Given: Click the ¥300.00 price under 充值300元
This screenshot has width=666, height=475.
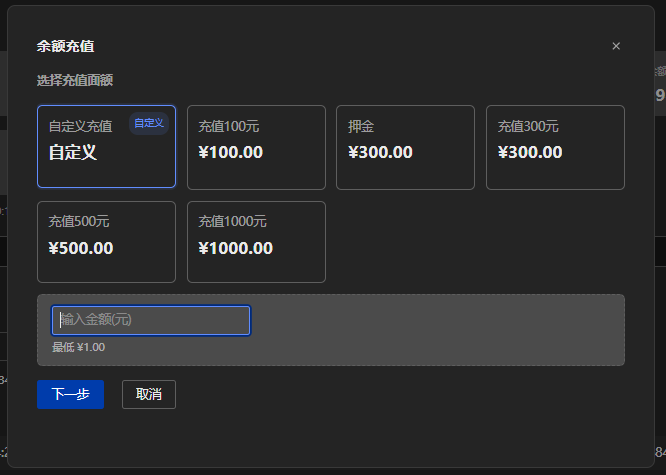Looking at the screenshot, I should click(530, 153).
